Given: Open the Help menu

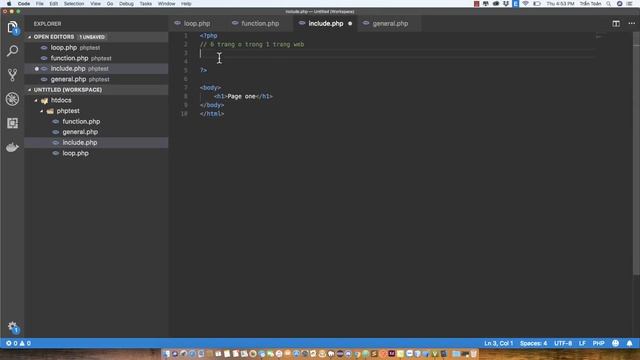Looking at the screenshot, I should point(186,4).
